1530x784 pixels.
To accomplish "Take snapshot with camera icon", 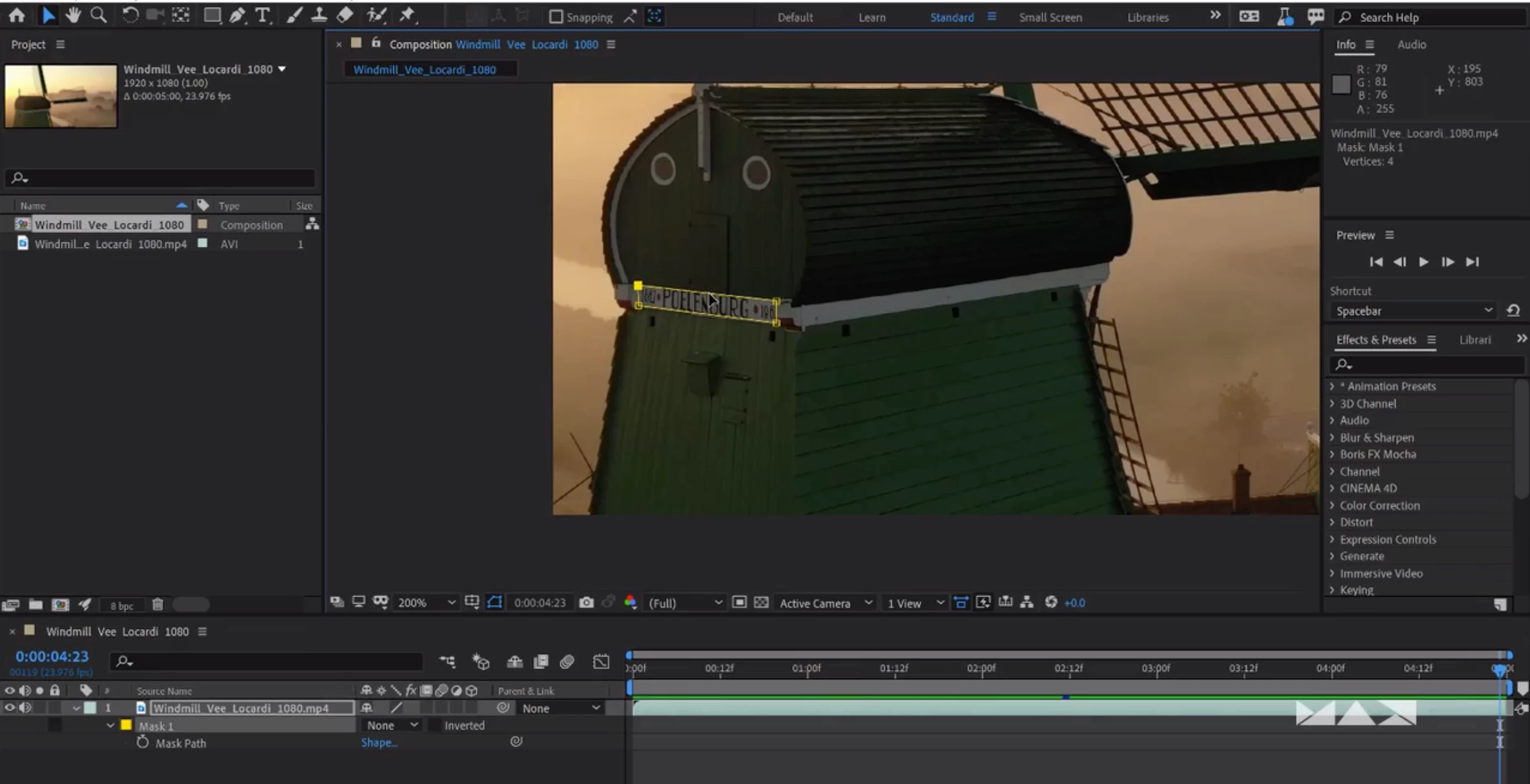I will click(586, 603).
